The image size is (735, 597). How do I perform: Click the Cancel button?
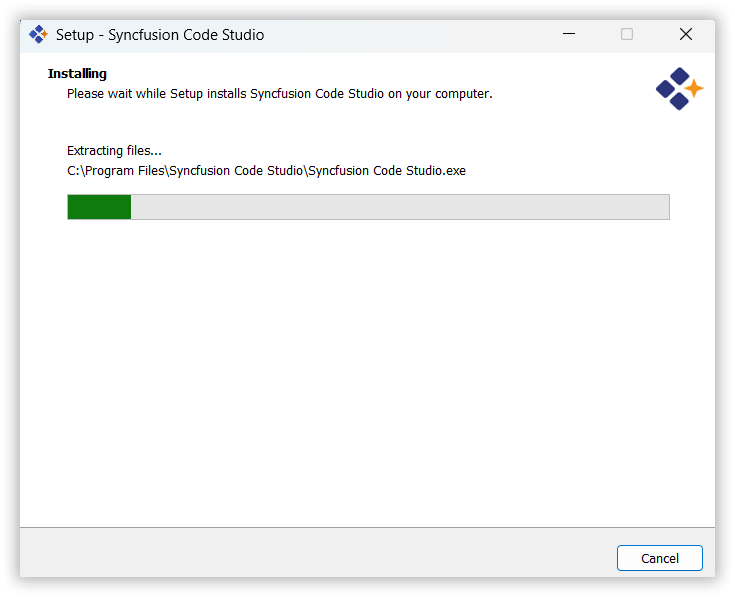coord(660,558)
